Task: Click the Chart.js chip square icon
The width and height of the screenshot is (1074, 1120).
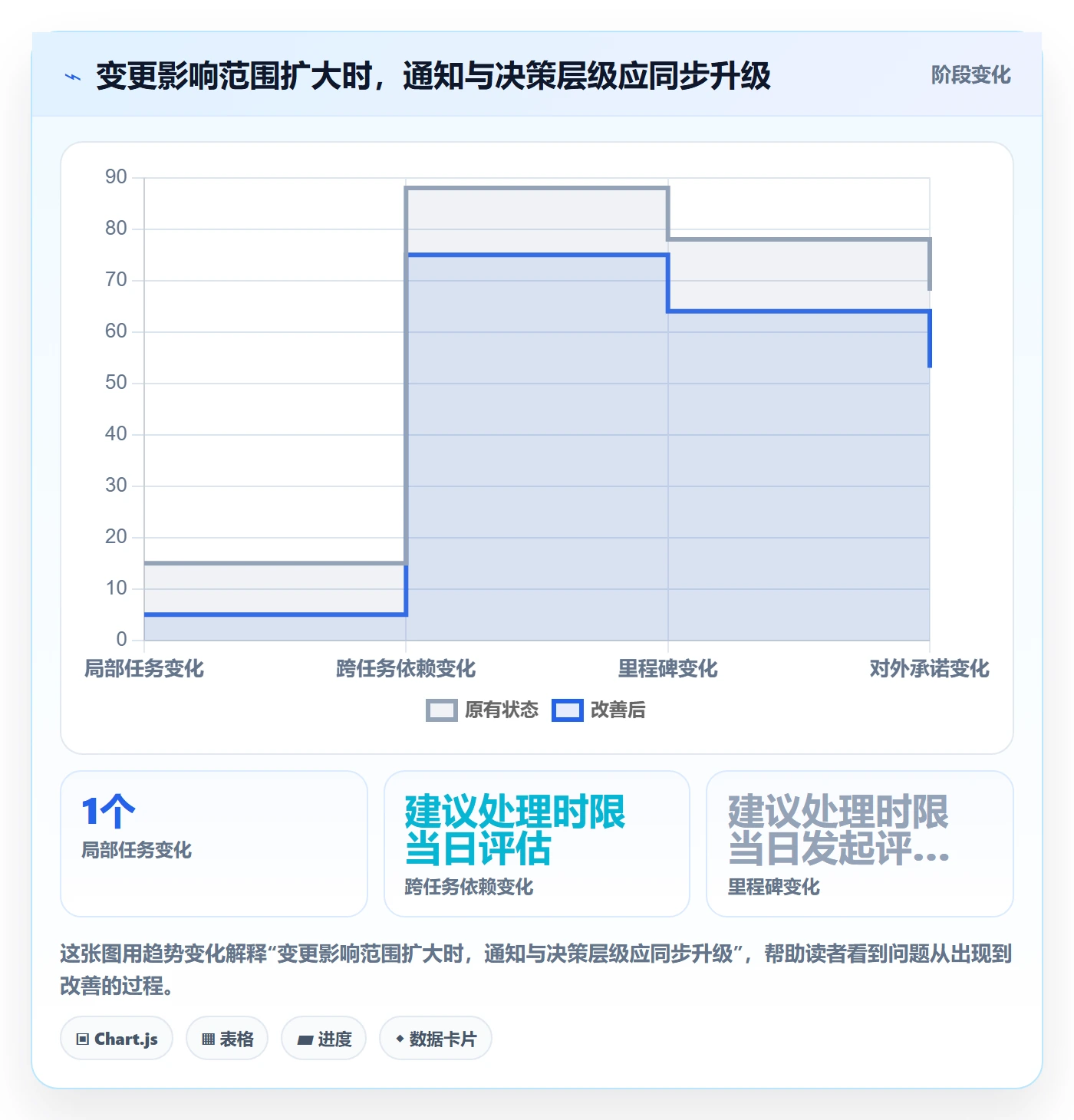Action: (x=83, y=1039)
